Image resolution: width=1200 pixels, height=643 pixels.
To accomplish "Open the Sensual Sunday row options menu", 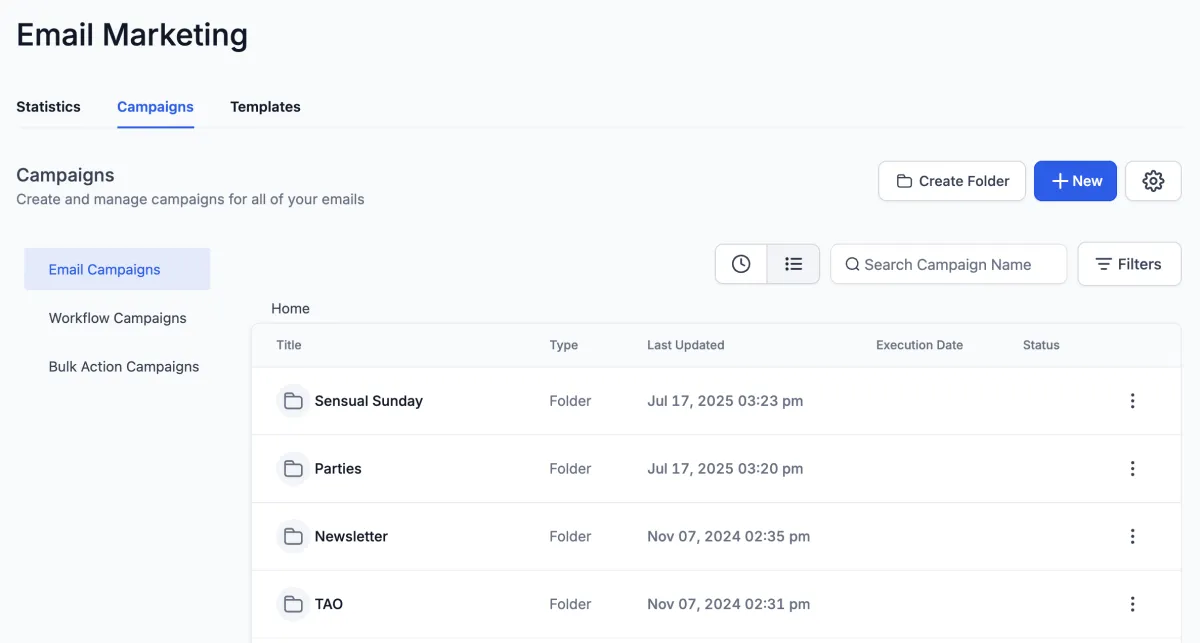I will (1132, 401).
